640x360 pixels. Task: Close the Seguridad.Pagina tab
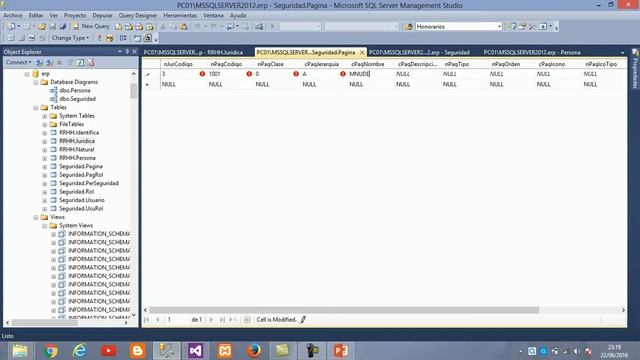point(362,53)
